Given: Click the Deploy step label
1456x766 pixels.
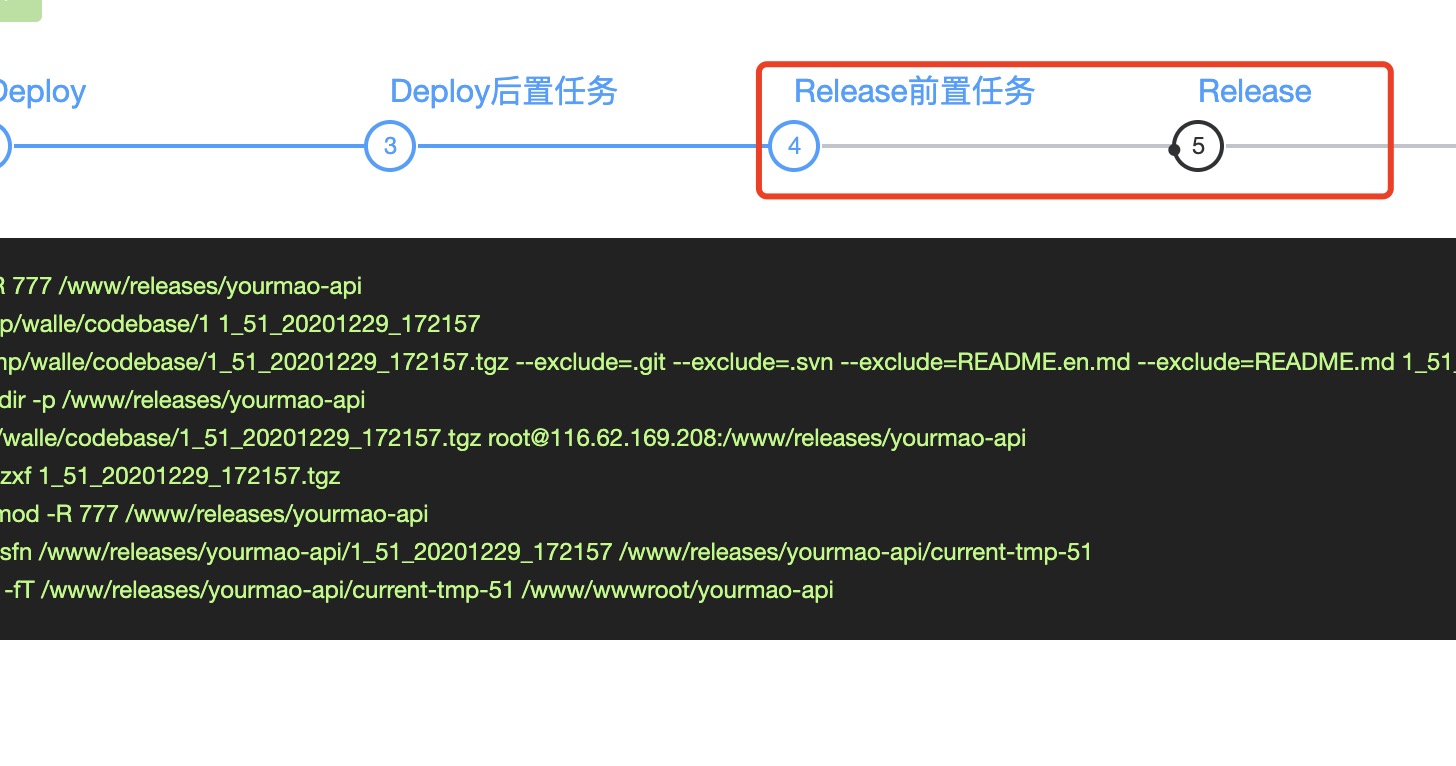Looking at the screenshot, I should click(x=42, y=91).
